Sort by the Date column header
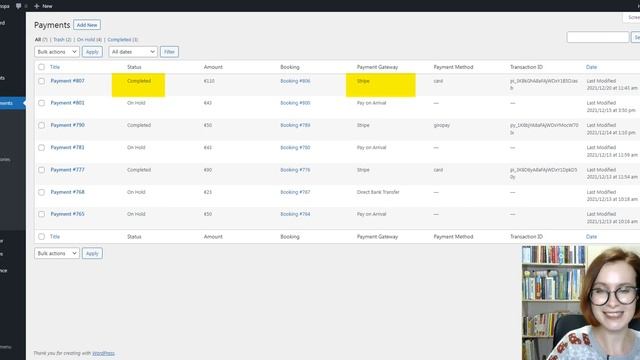640x360 pixels. click(591, 67)
